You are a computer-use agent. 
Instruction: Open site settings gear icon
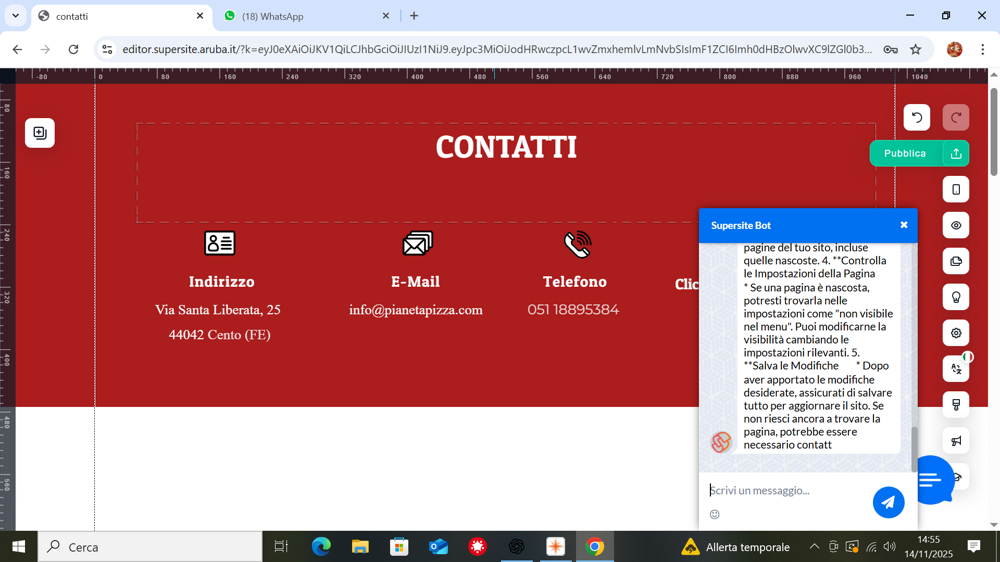tap(956, 333)
